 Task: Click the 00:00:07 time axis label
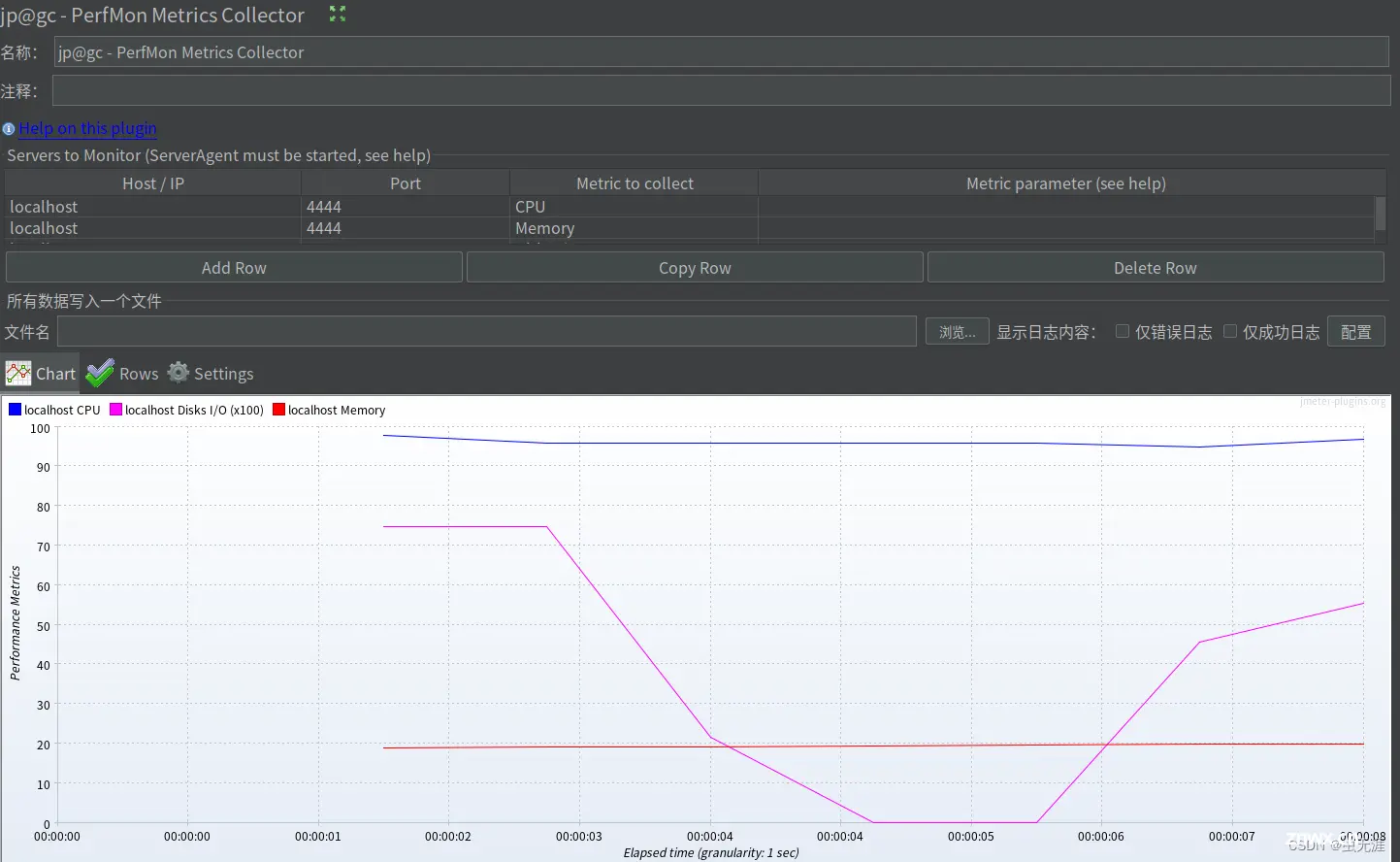tap(1232, 837)
